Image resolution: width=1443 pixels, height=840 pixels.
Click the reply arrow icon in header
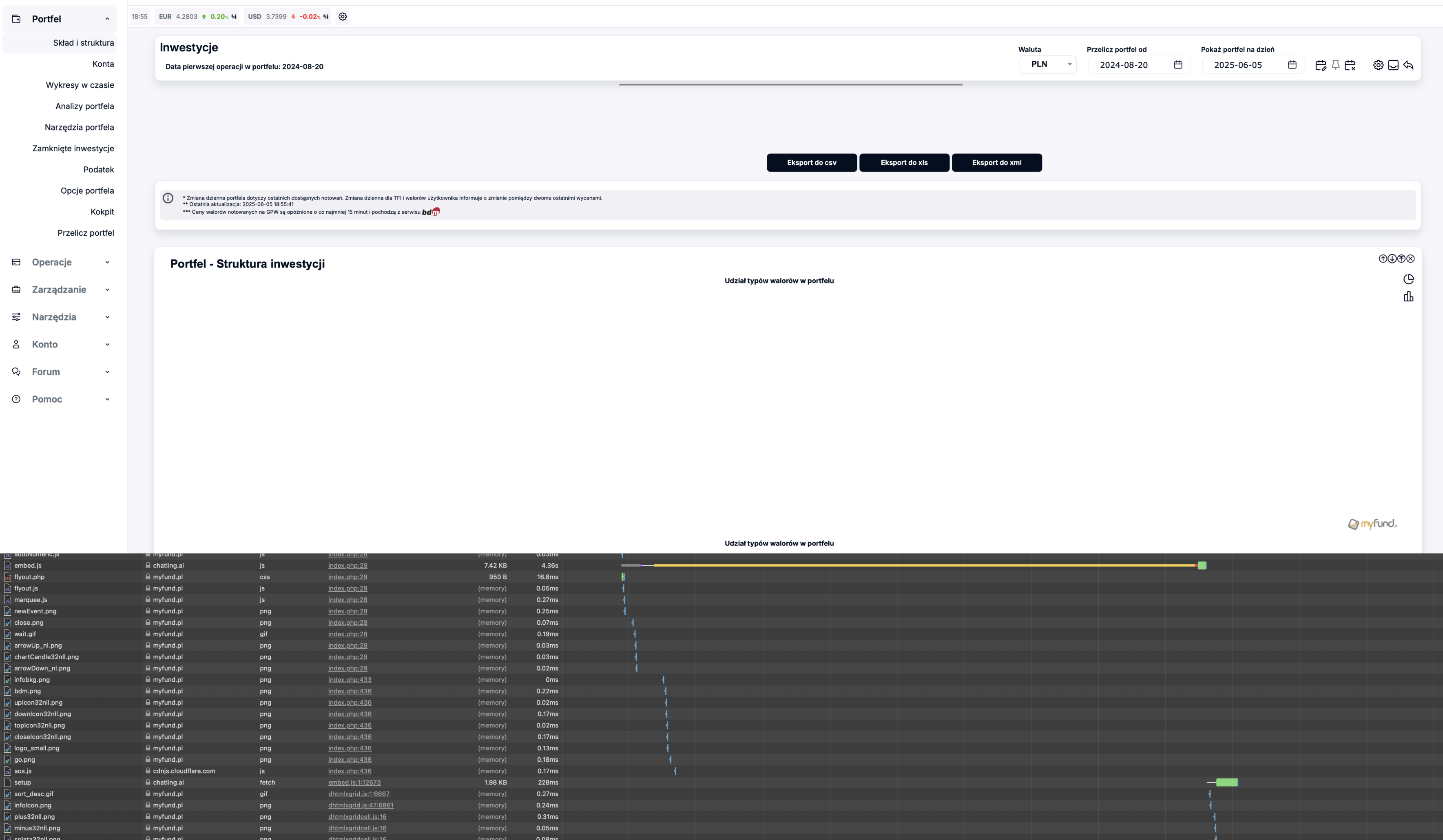tap(1408, 65)
